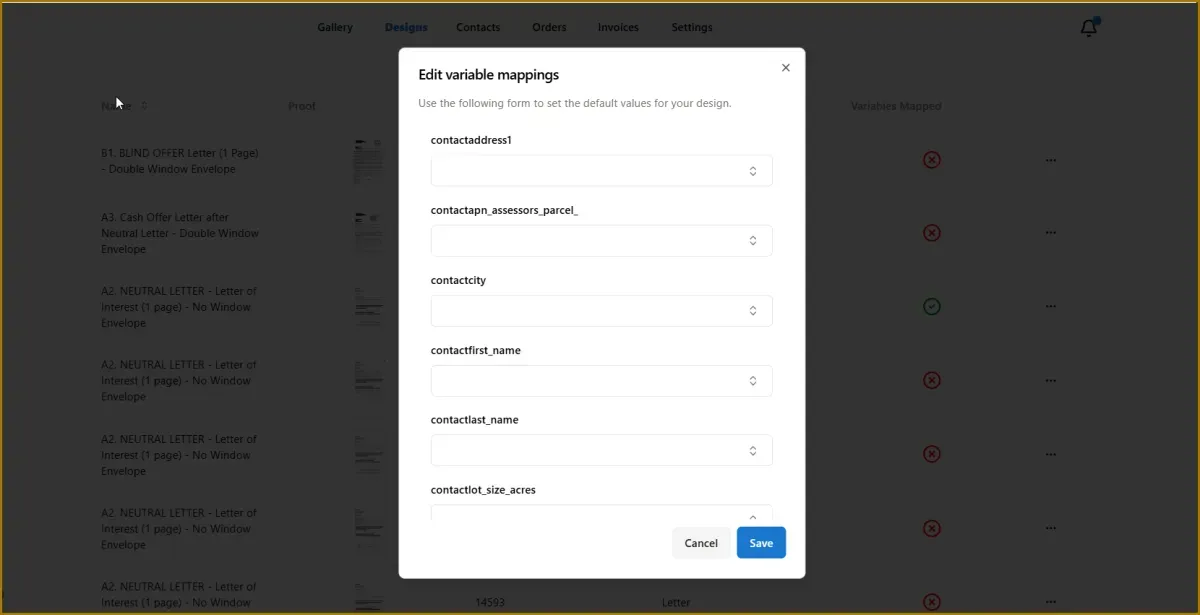Switch to the Contacts tab
The width and height of the screenshot is (1200, 615).
[x=478, y=28]
